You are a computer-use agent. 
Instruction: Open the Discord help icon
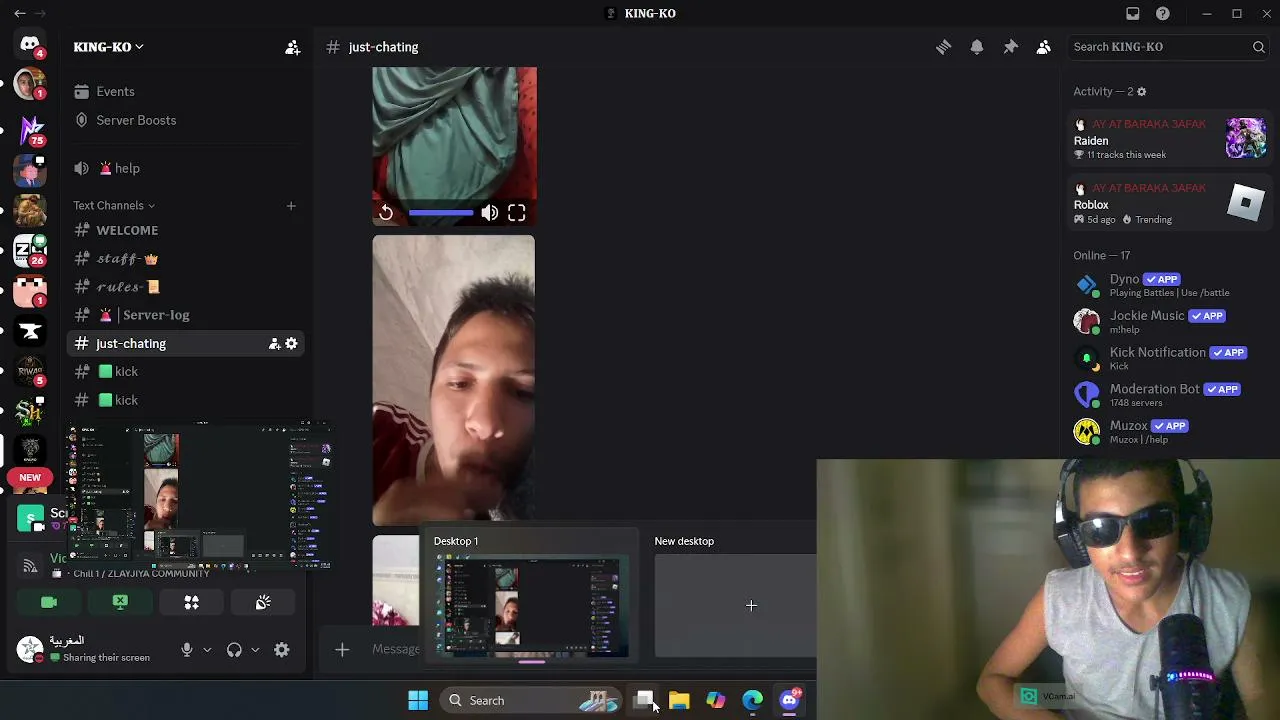[x=1163, y=14]
